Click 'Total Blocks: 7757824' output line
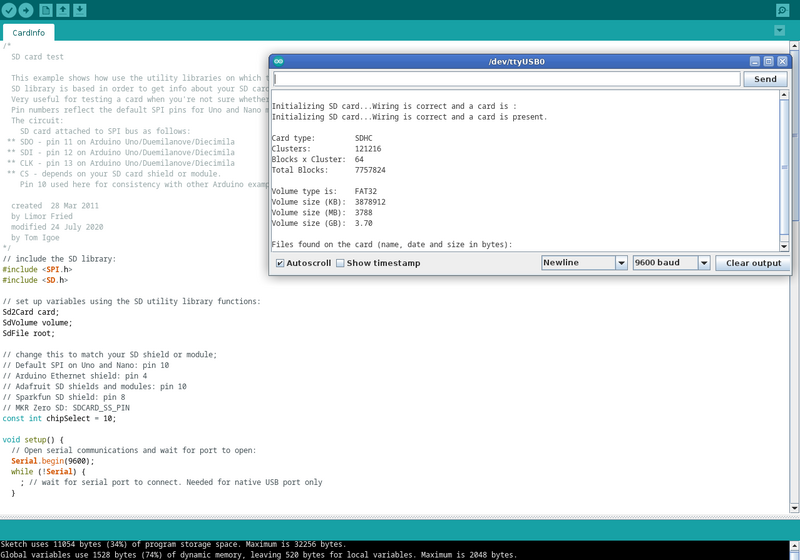 (329, 170)
